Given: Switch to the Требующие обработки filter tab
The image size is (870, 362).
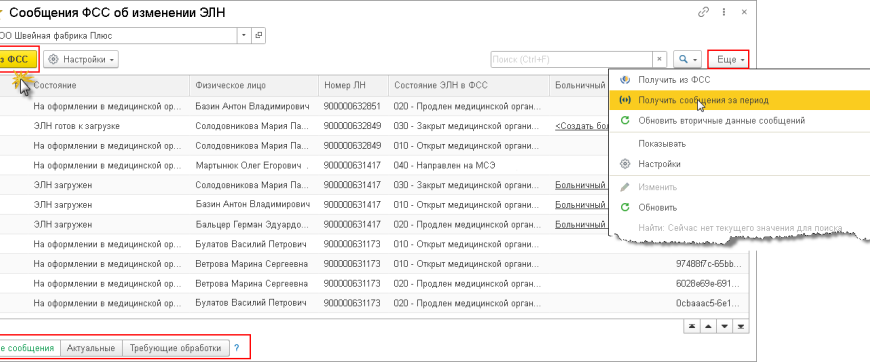Looking at the screenshot, I should (175, 348).
